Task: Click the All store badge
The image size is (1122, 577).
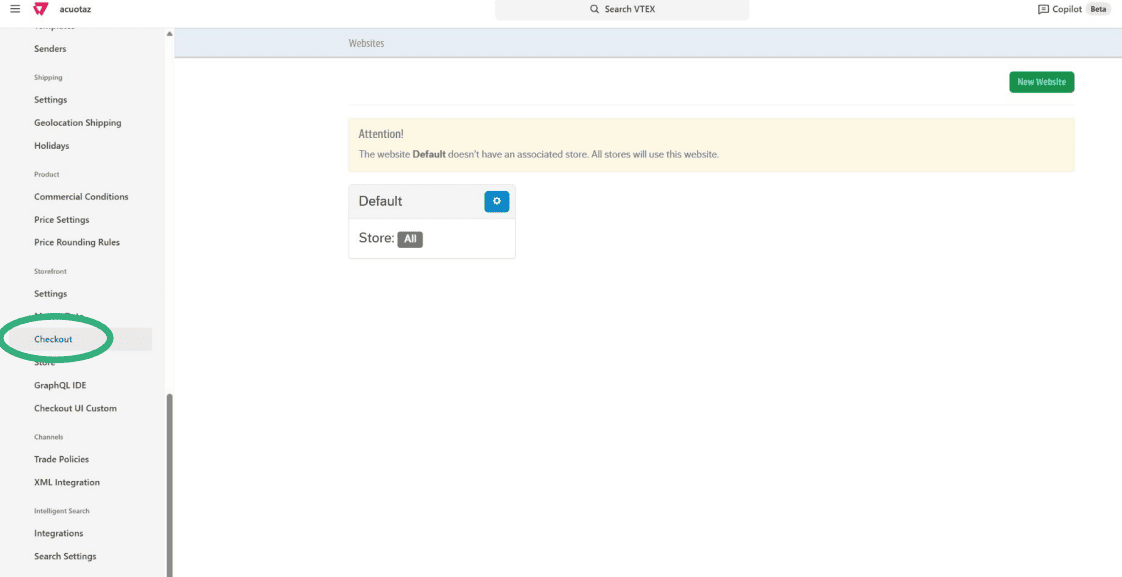Action: tap(410, 239)
